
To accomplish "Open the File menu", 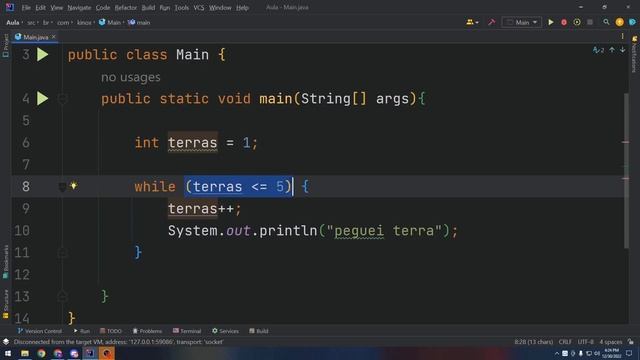I will click(26, 7).
